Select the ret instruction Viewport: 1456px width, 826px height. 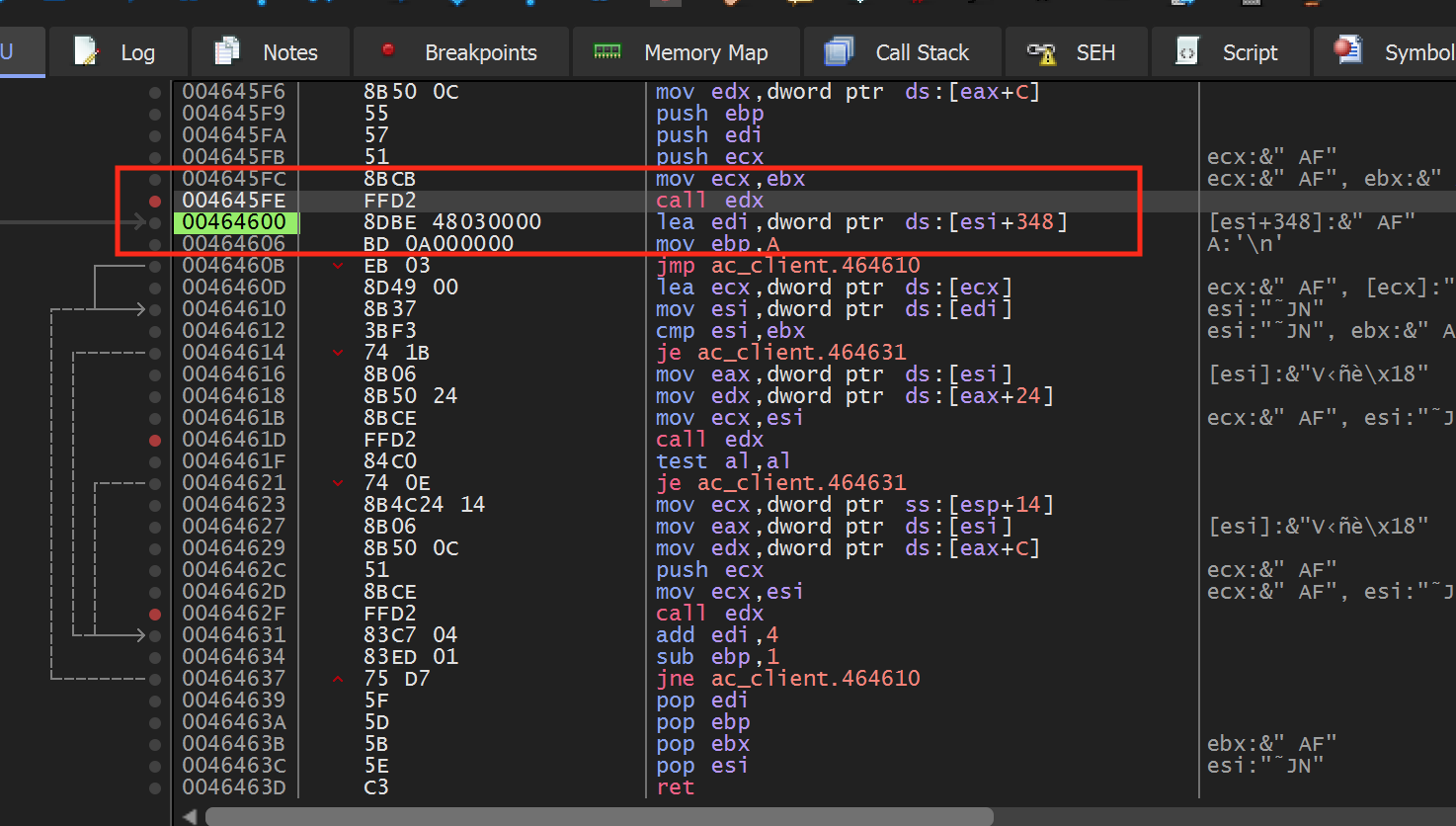(676, 787)
